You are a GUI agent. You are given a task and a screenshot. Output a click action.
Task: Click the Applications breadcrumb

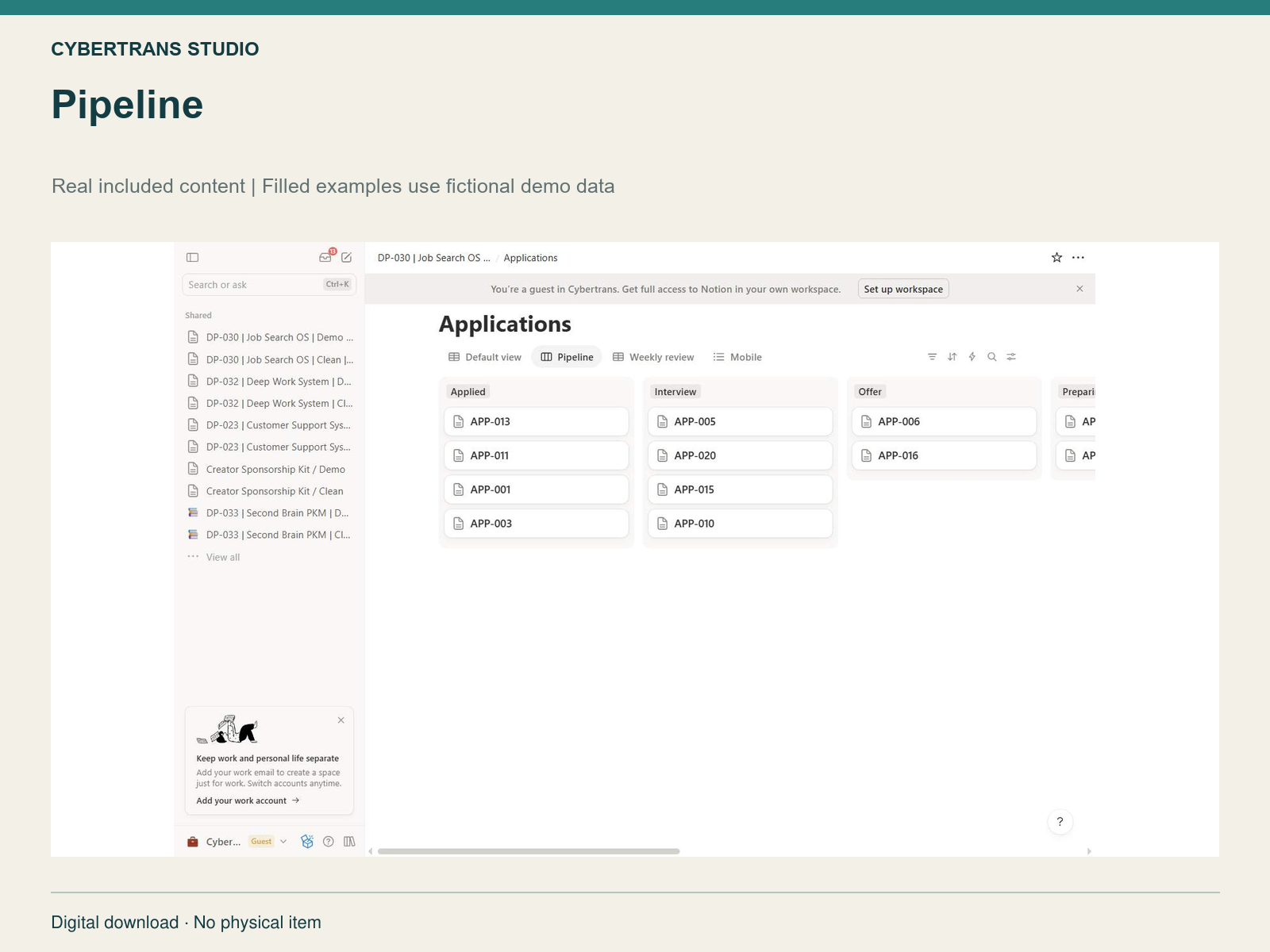tap(530, 258)
